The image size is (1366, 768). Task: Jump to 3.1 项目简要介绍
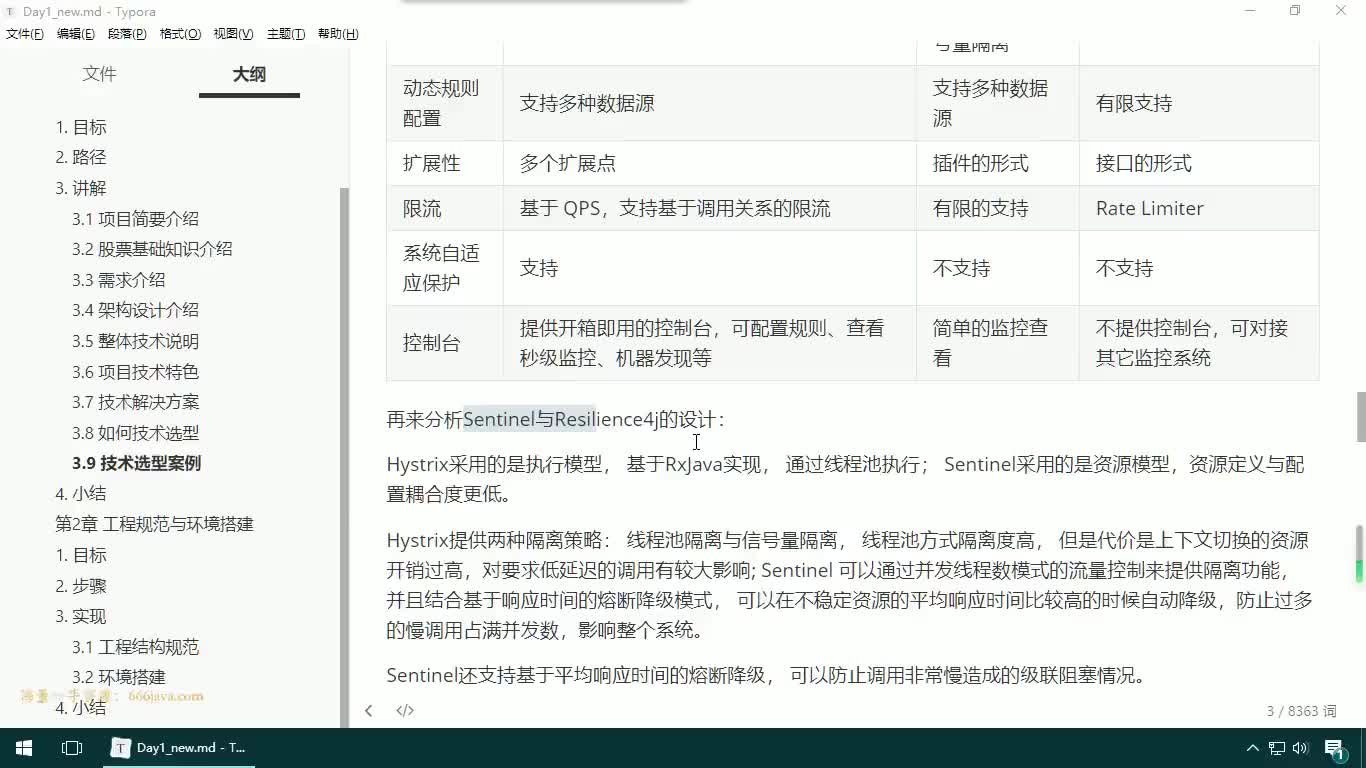coord(135,219)
